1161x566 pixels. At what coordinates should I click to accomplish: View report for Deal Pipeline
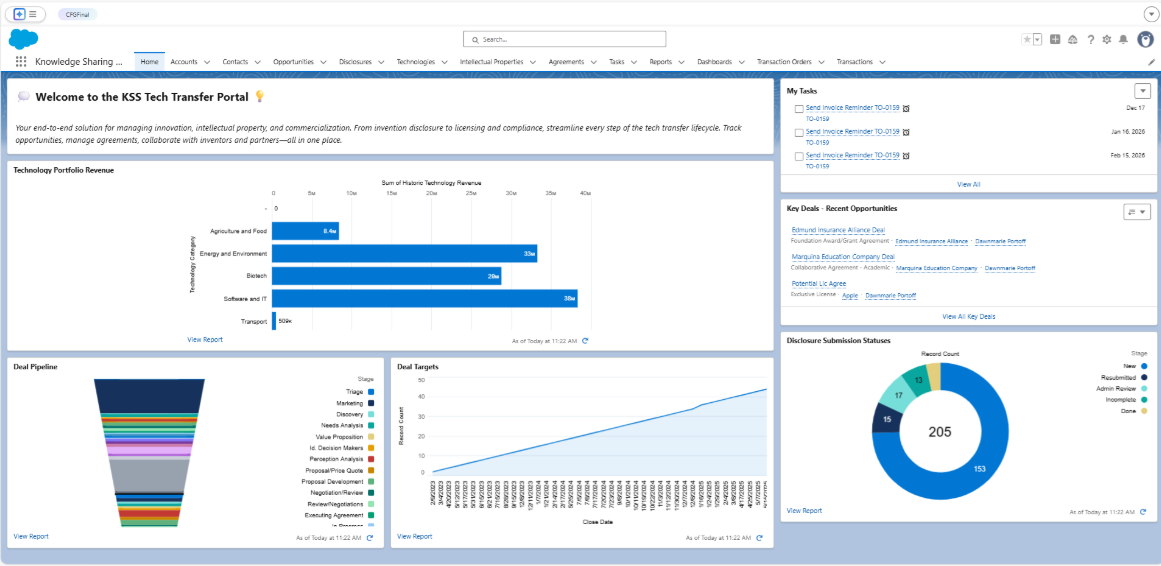(31, 536)
